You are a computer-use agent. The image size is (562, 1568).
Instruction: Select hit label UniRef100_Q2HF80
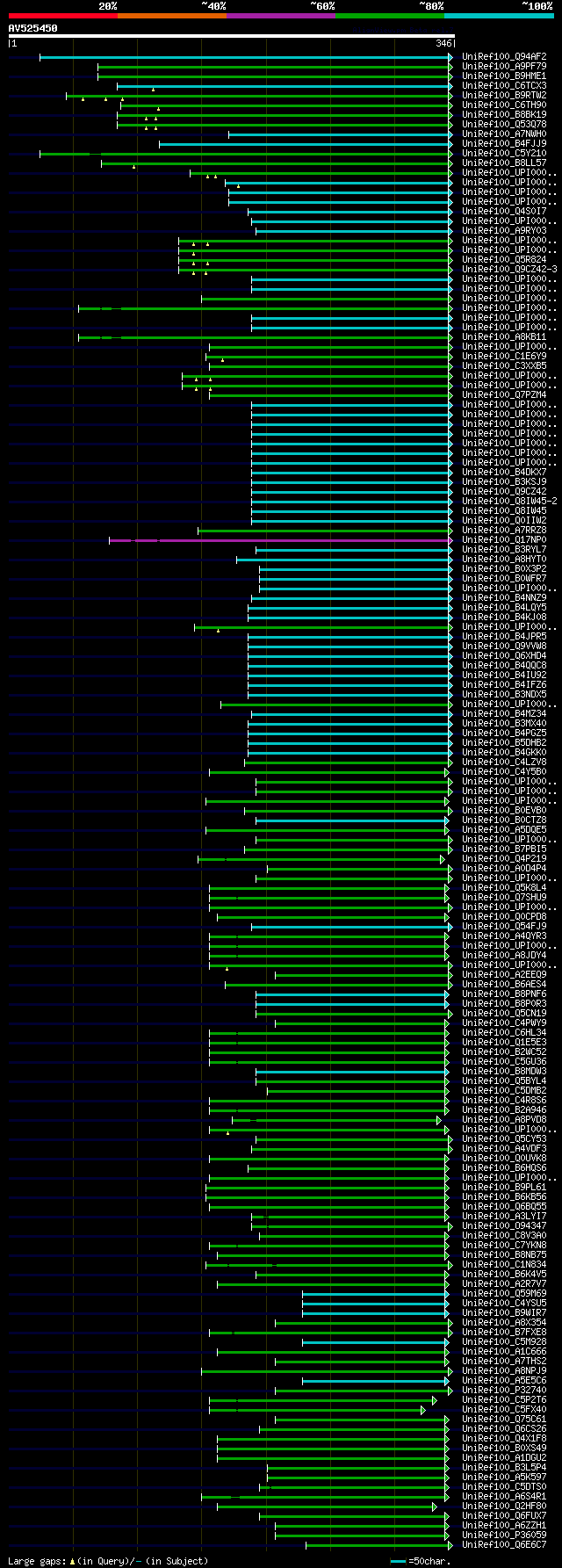click(504, 1507)
